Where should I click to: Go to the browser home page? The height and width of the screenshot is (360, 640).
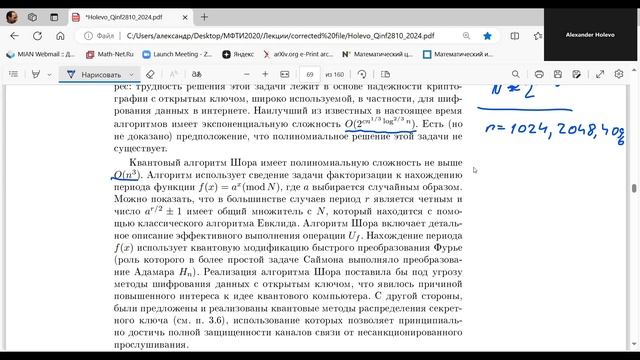coord(60,36)
